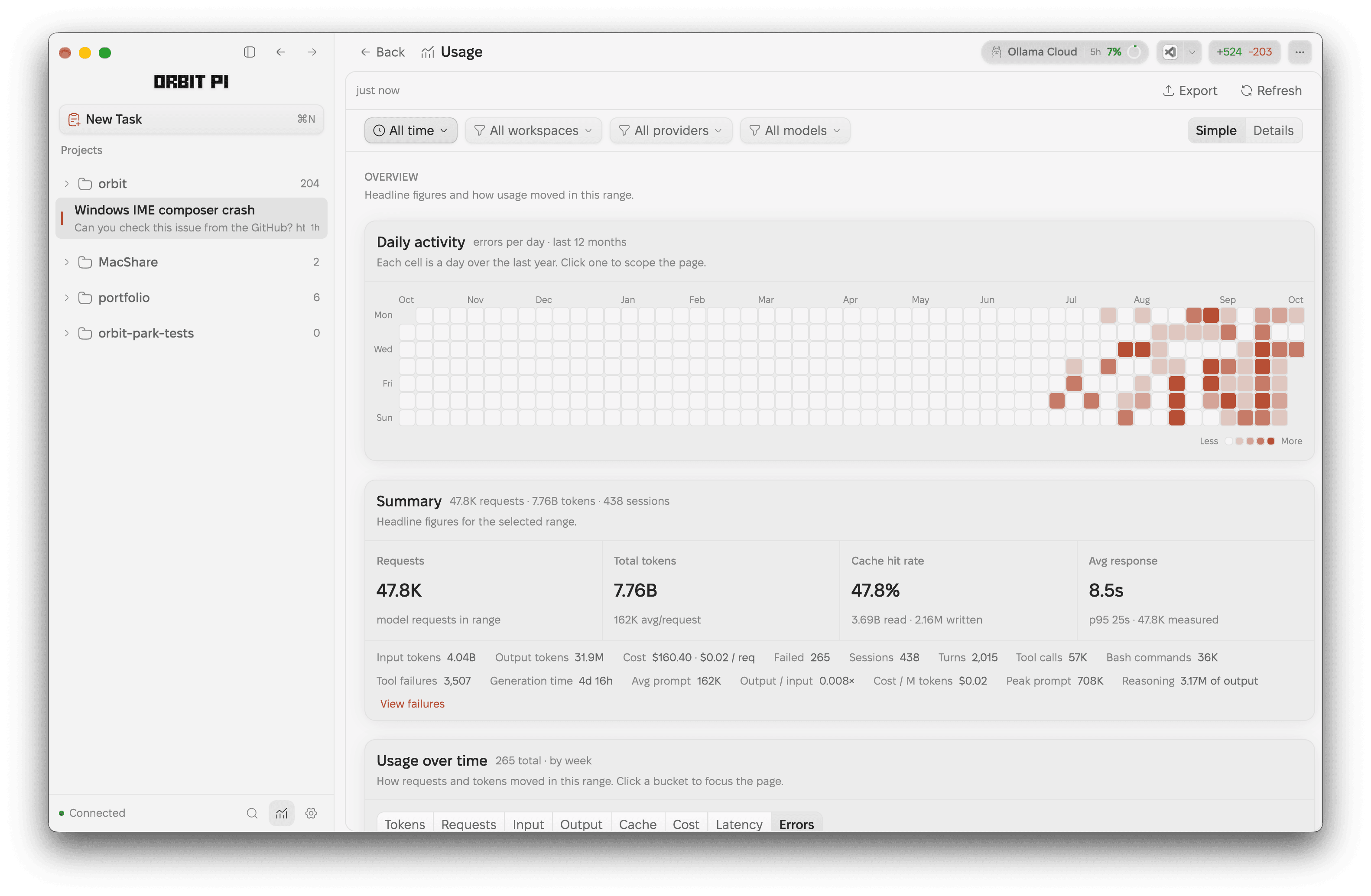This screenshot has width=1371, height=896.
Task: Open the three-dot more menu
Action: tap(1300, 52)
